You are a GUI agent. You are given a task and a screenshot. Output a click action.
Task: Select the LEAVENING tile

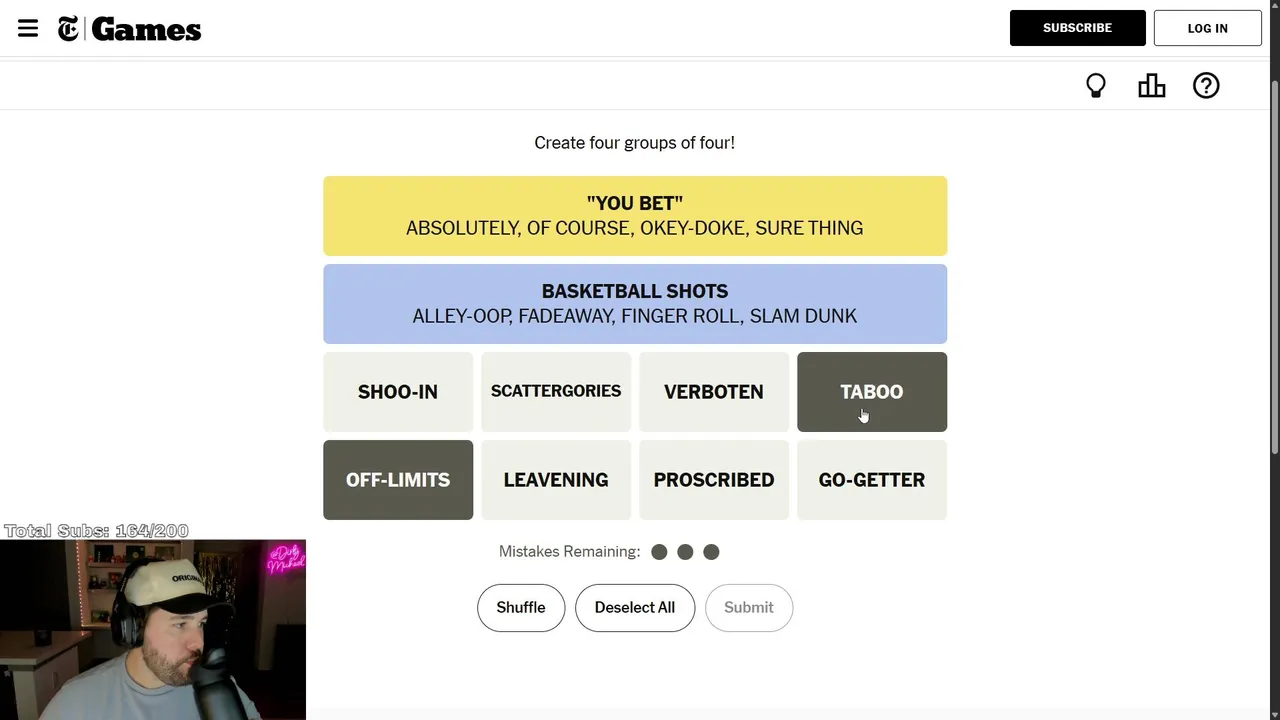(556, 480)
